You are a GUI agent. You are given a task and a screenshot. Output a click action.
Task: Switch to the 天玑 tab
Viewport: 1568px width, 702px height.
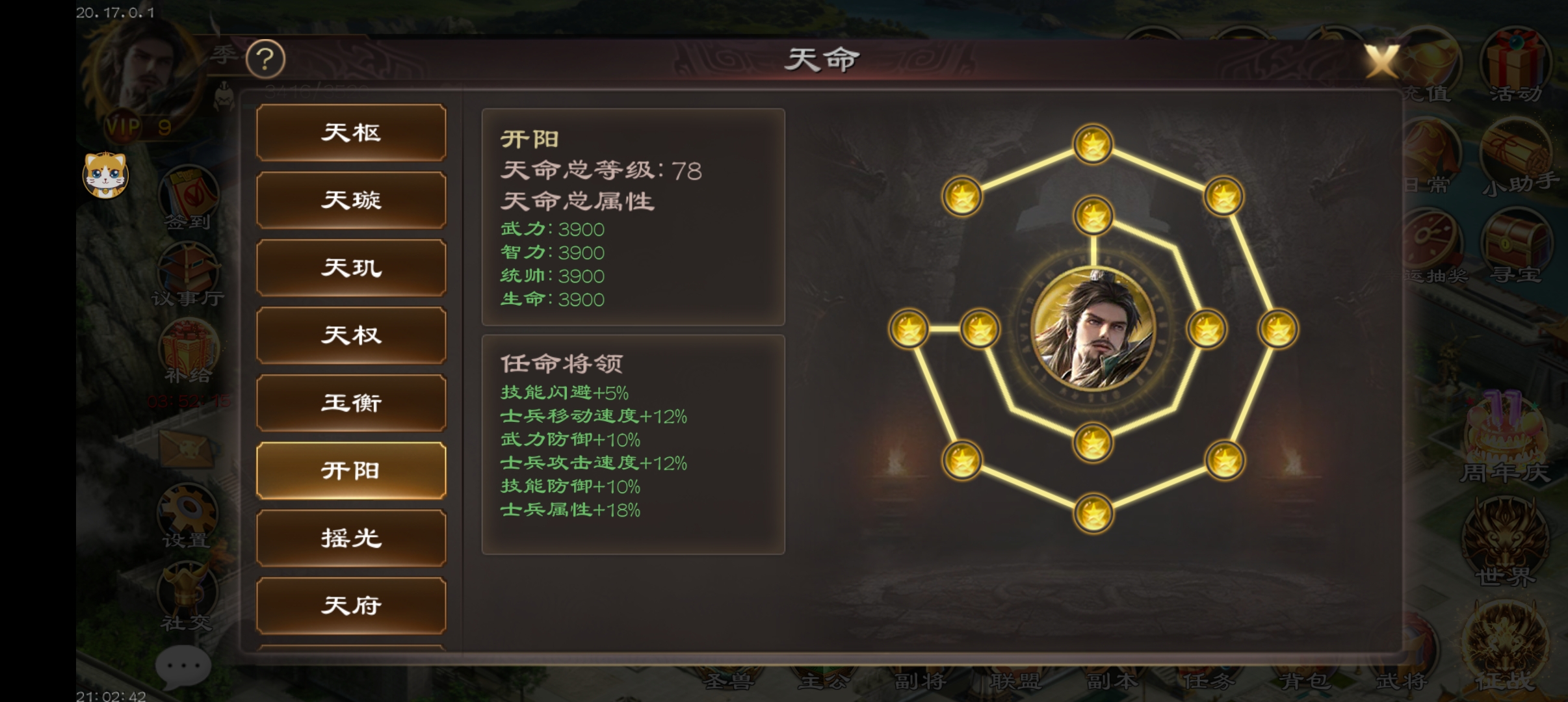[x=351, y=268]
